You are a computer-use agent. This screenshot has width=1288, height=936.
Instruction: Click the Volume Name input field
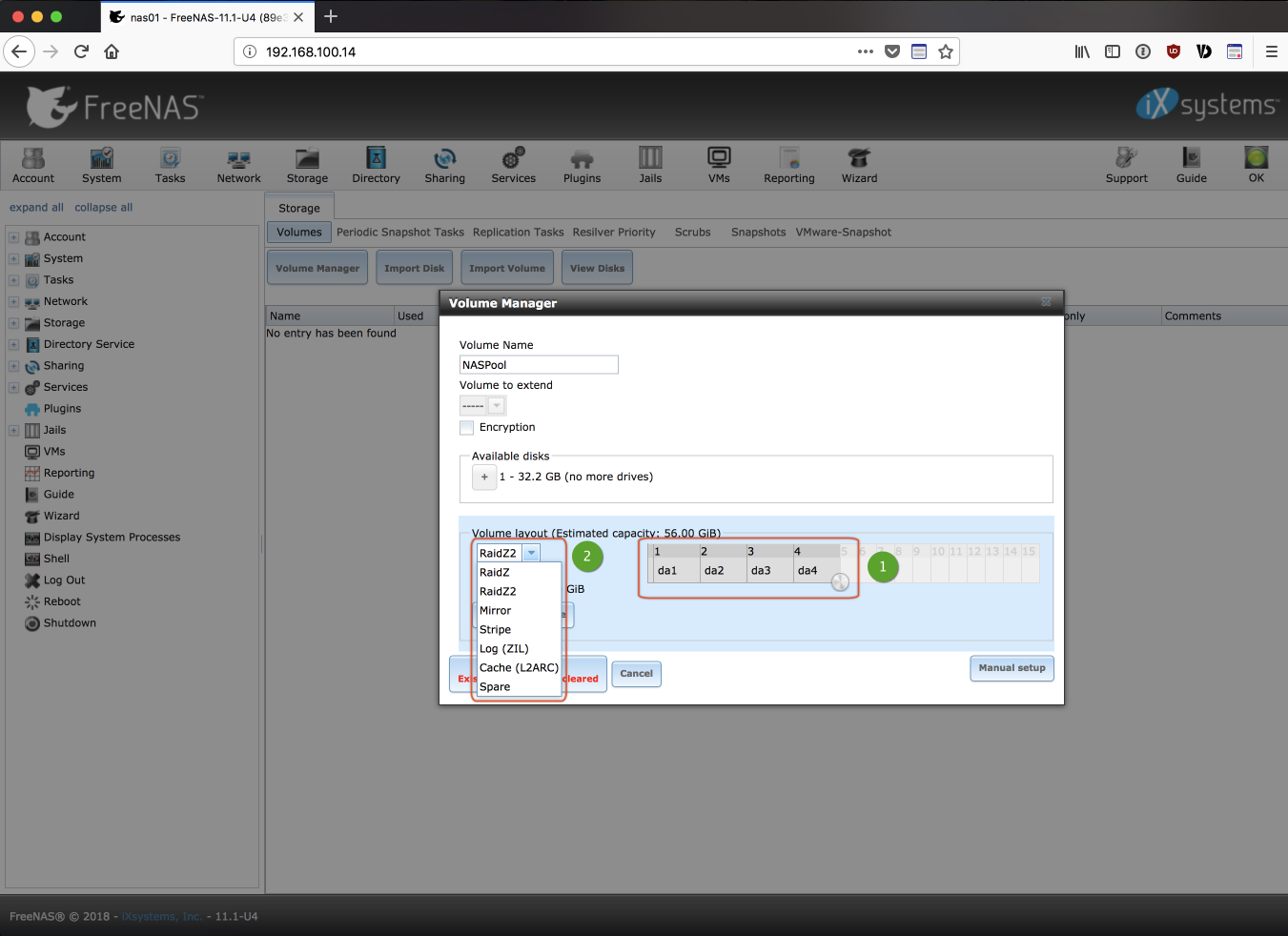point(539,365)
